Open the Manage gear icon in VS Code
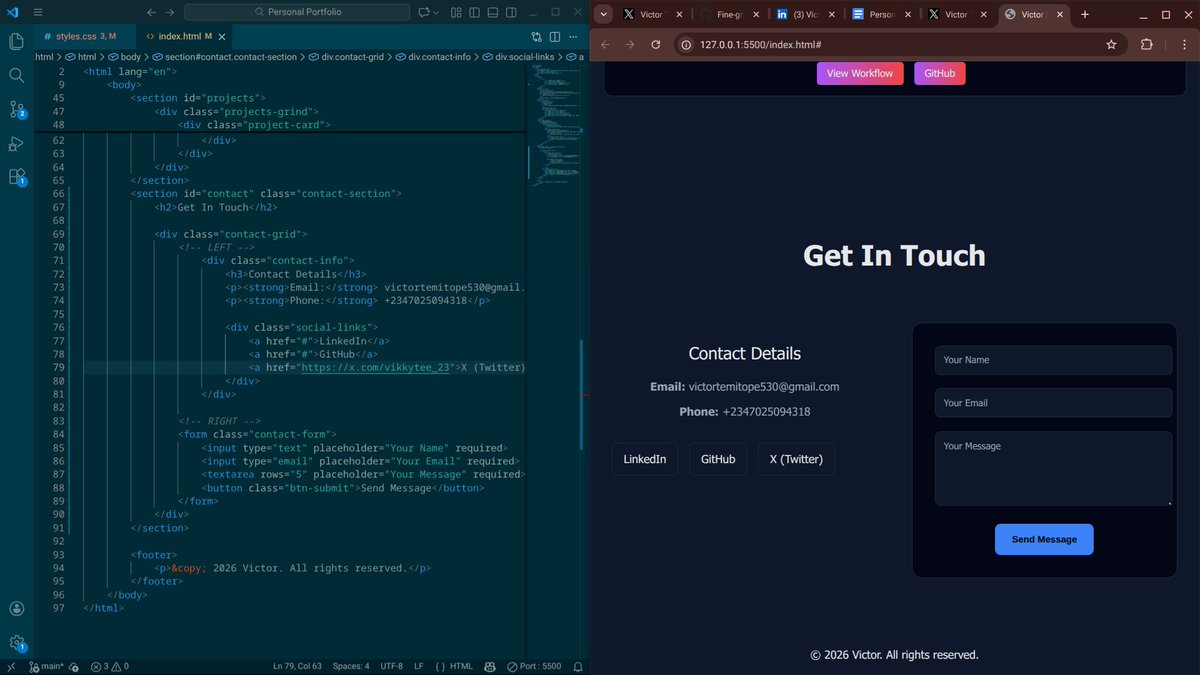1200x675 pixels. (x=16, y=642)
